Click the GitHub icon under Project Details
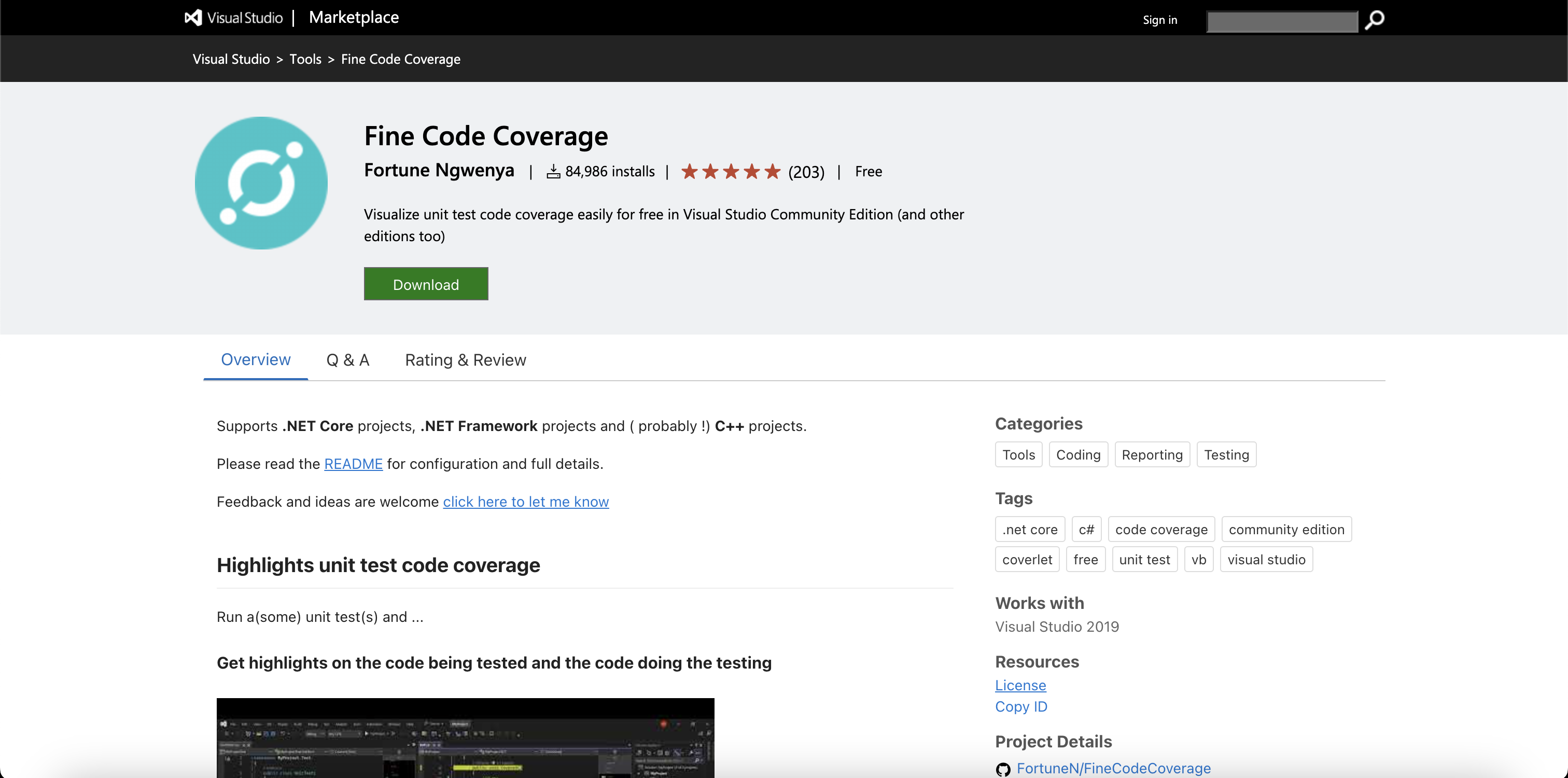The height and width of the screenshot is (778, 1568). 1003,769
